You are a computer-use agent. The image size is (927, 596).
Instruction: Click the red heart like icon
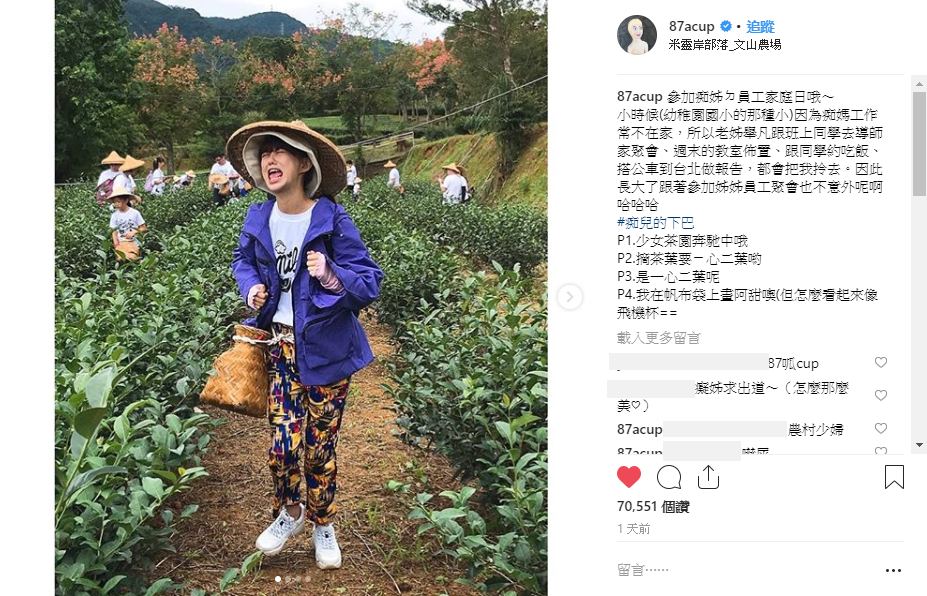click(629, 477)
